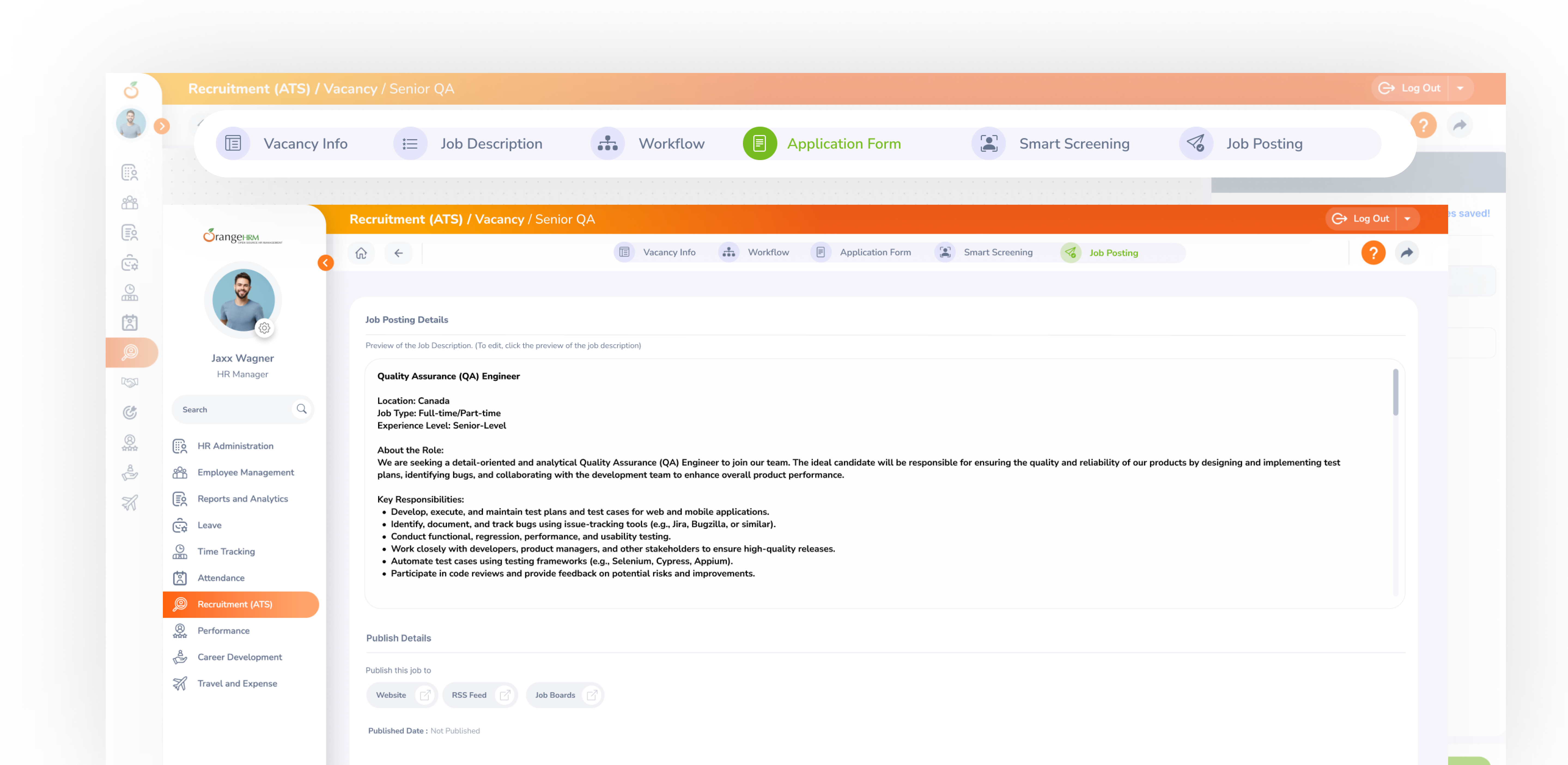This screenshot has width=1568, height=765.
Task: Click Leave icon in collapsed sidebar
Action: [130, 263]
